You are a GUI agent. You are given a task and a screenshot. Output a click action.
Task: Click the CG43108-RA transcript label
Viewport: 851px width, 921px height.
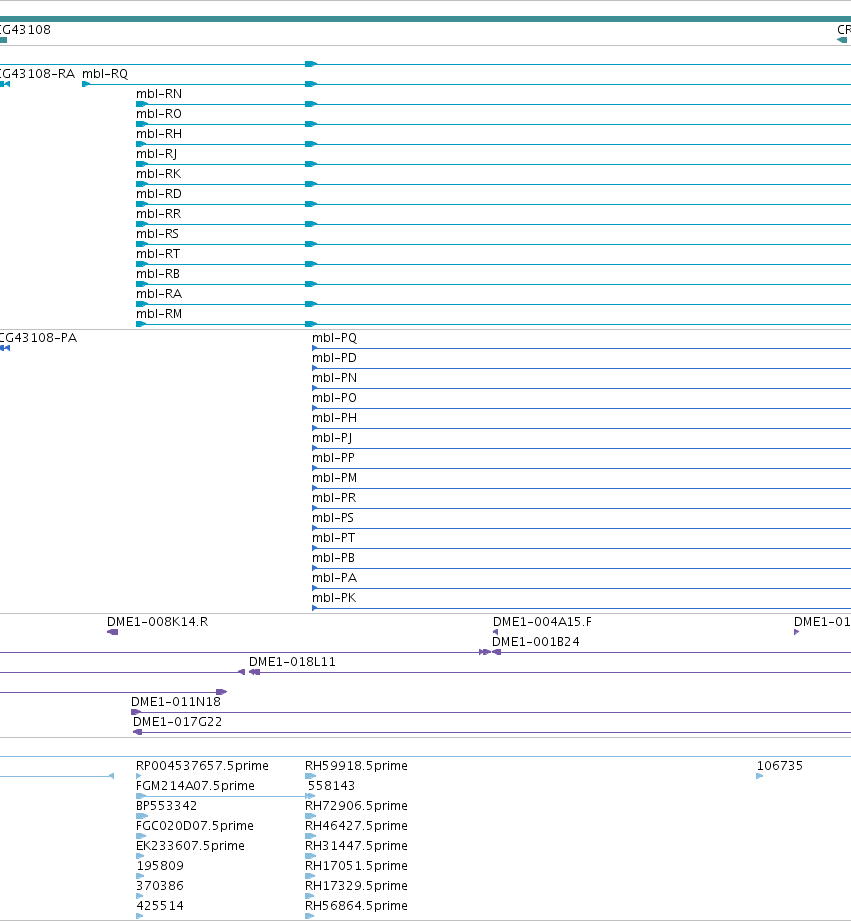[38, 74]
